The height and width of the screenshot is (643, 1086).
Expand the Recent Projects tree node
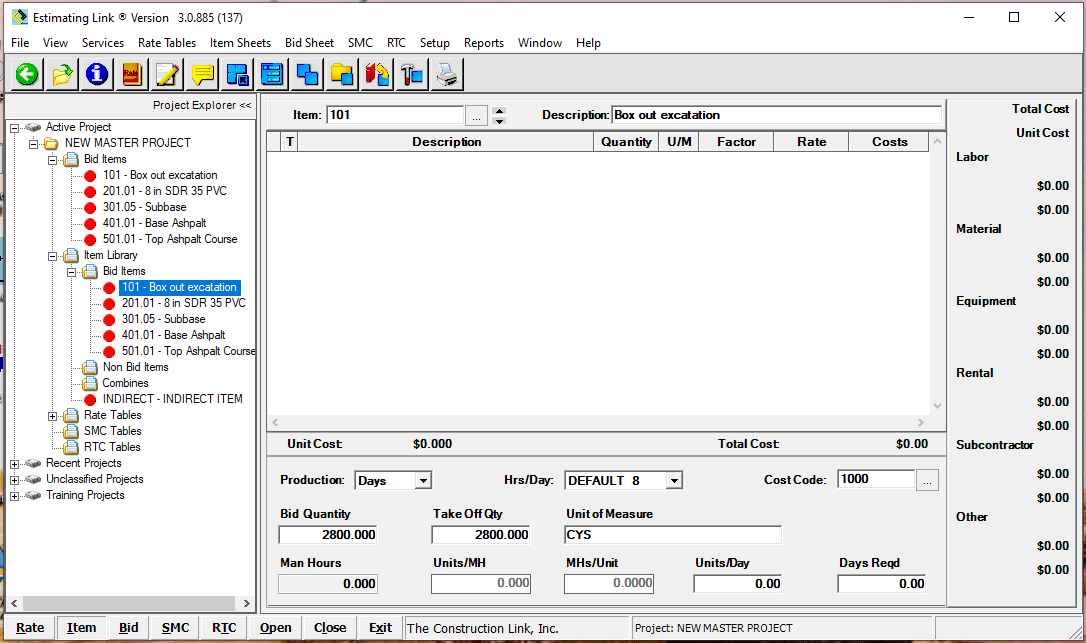[x=14, y=463]
